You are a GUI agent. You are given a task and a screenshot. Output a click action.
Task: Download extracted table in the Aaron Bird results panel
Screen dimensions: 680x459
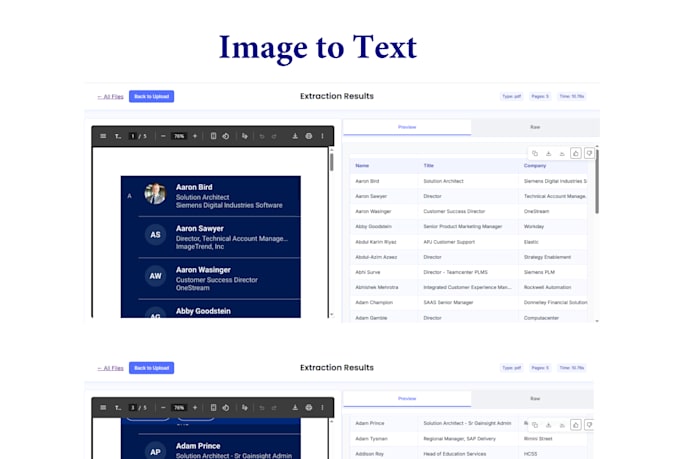click(x=549, y=153)
